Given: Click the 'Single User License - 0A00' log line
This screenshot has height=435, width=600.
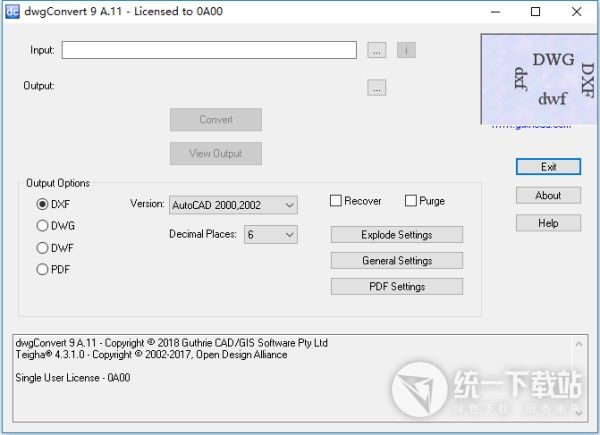Looking at the screenshot, I should pyautogui.click(x=73, y=378).
